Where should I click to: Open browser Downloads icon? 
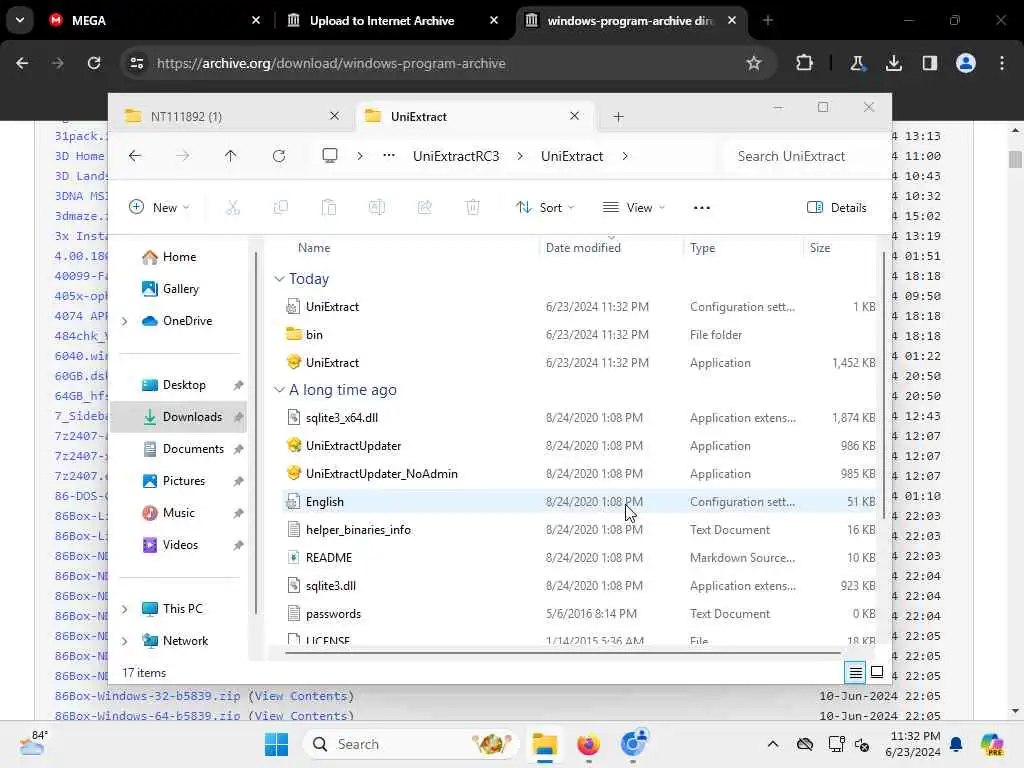(x=893, y=63)
